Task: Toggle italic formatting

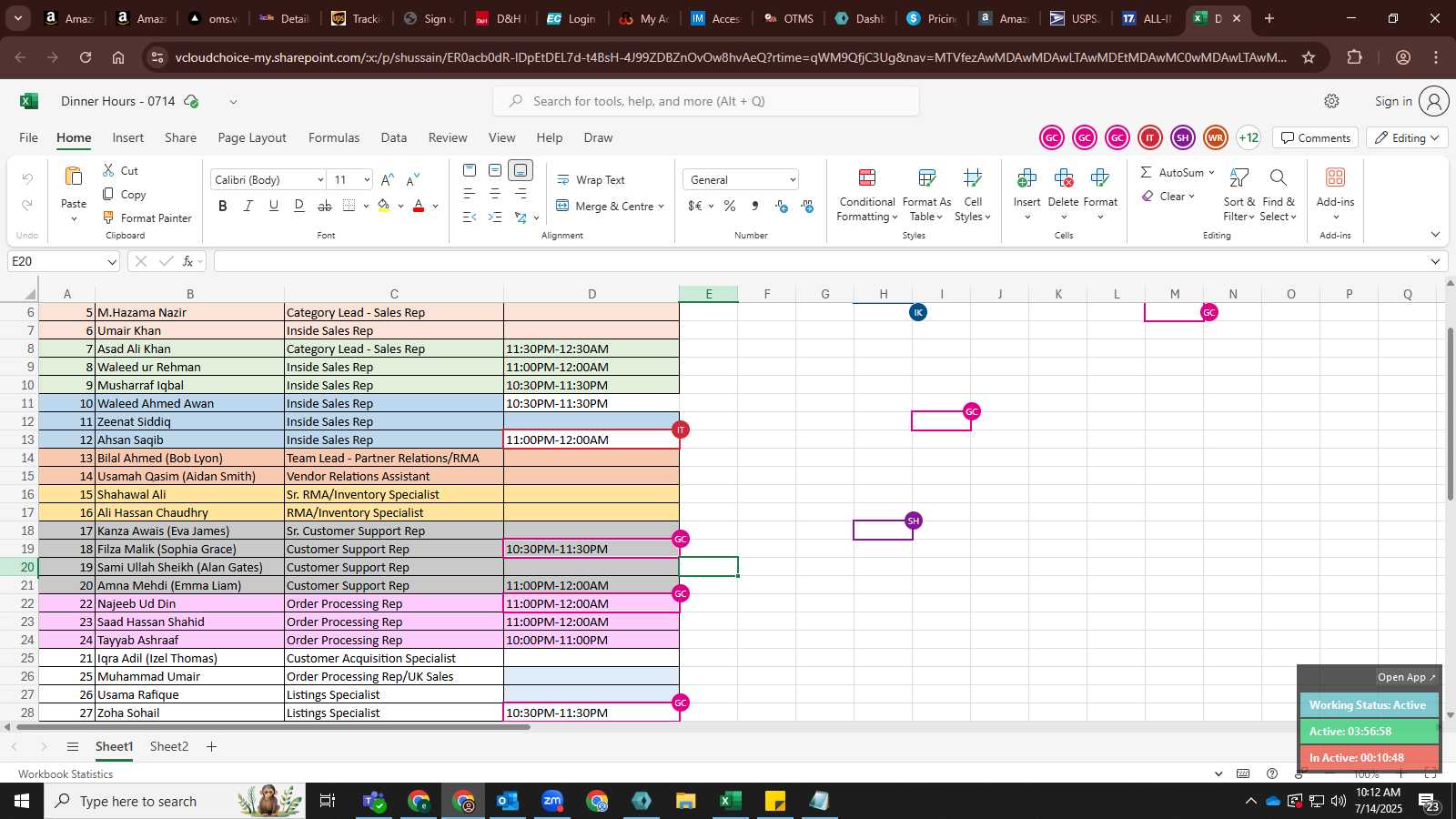Action: [248, 207]
